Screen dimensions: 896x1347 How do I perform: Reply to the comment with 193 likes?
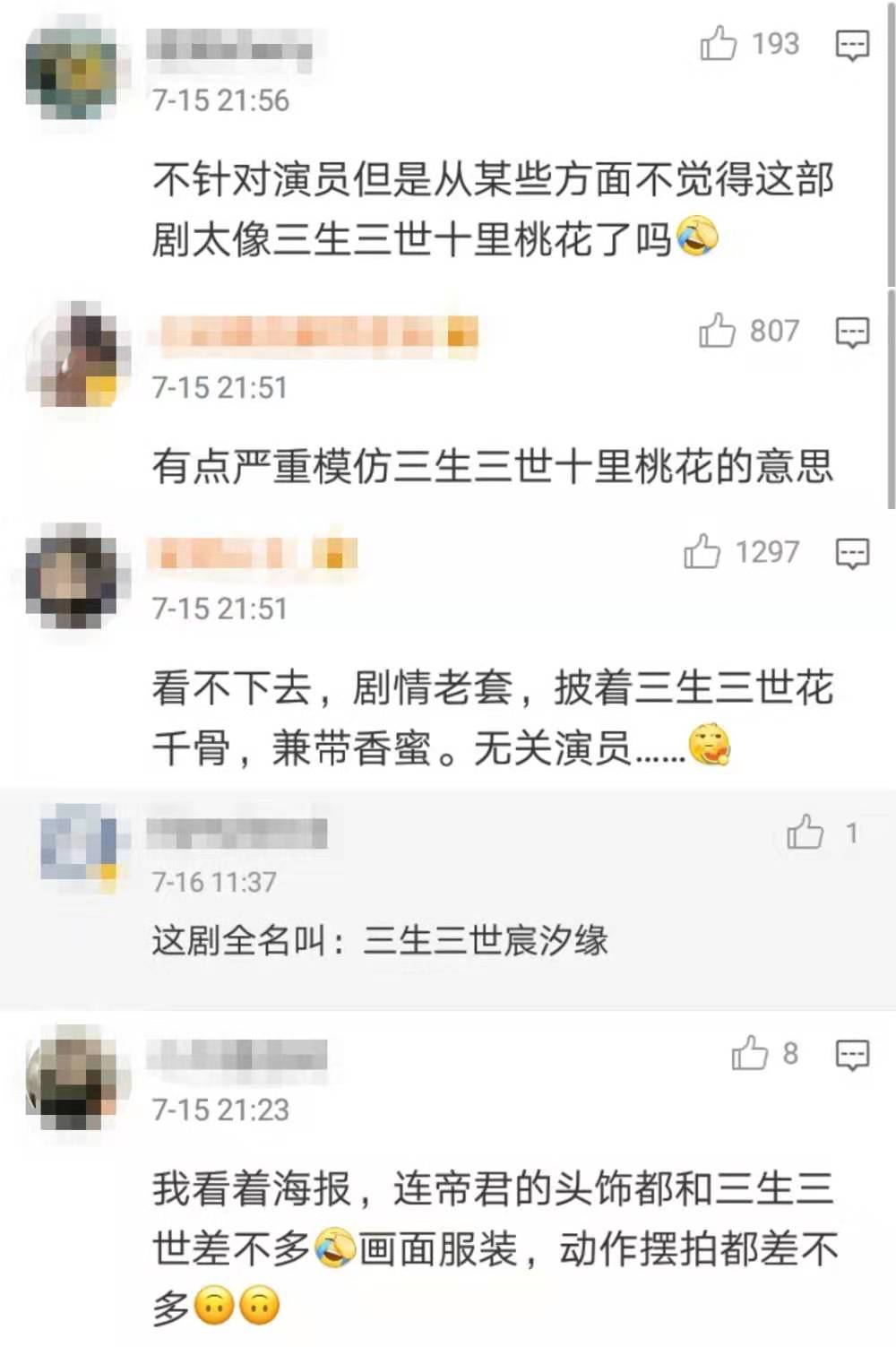pos(852,45)
